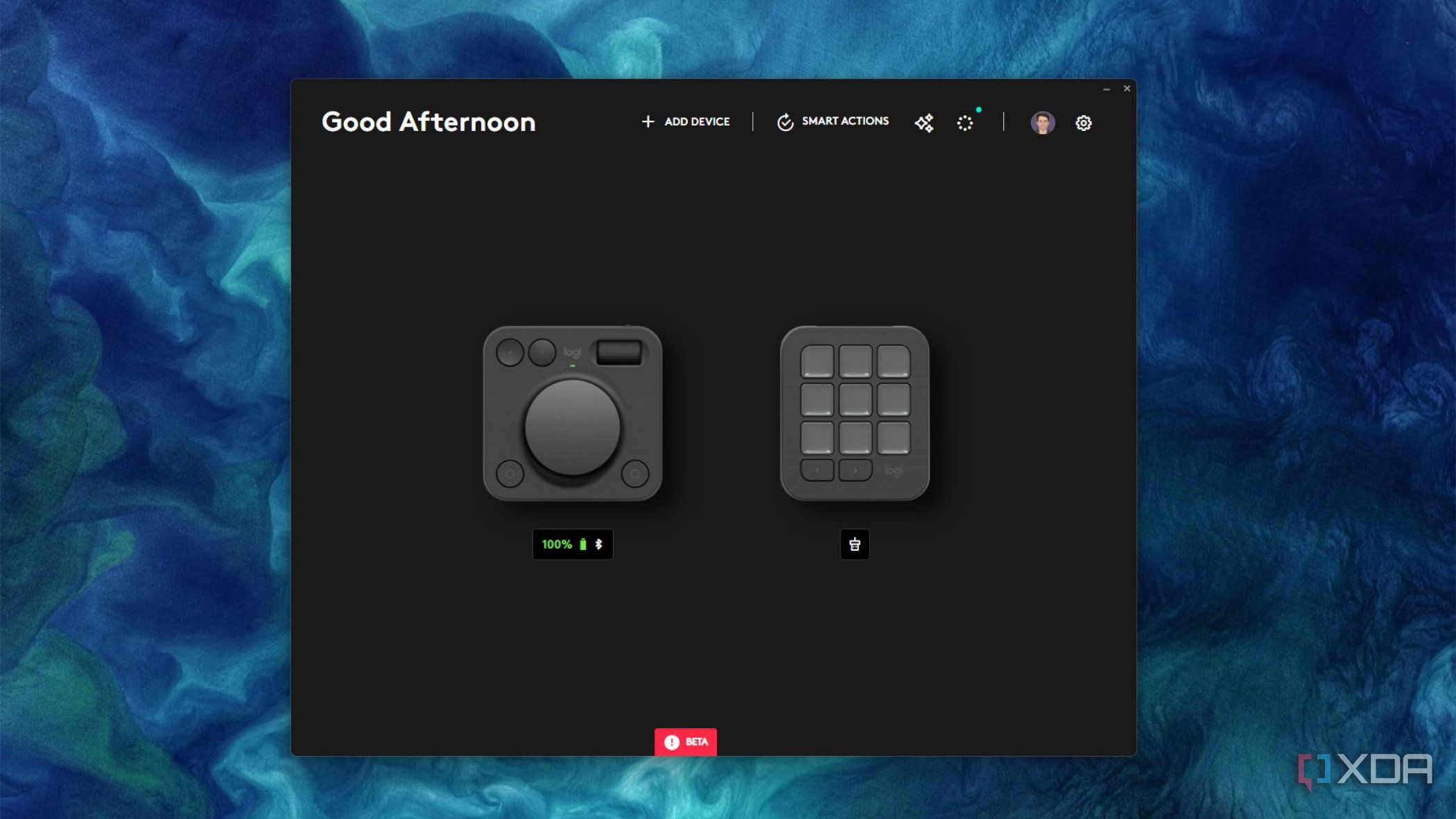Click the teal notification dot
This screenshot has width=1456, height=819.
pyautogui.click(x=979, y=110)
